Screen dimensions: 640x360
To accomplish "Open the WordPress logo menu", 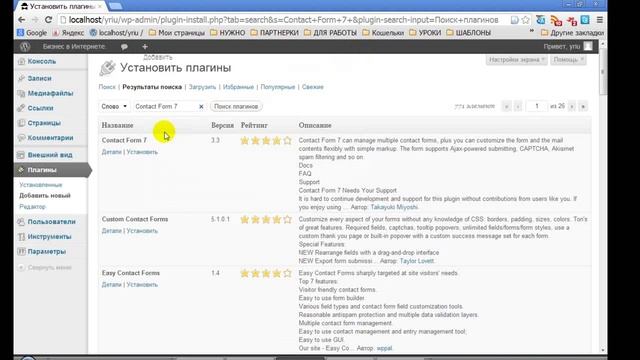I will coord(25,47).
